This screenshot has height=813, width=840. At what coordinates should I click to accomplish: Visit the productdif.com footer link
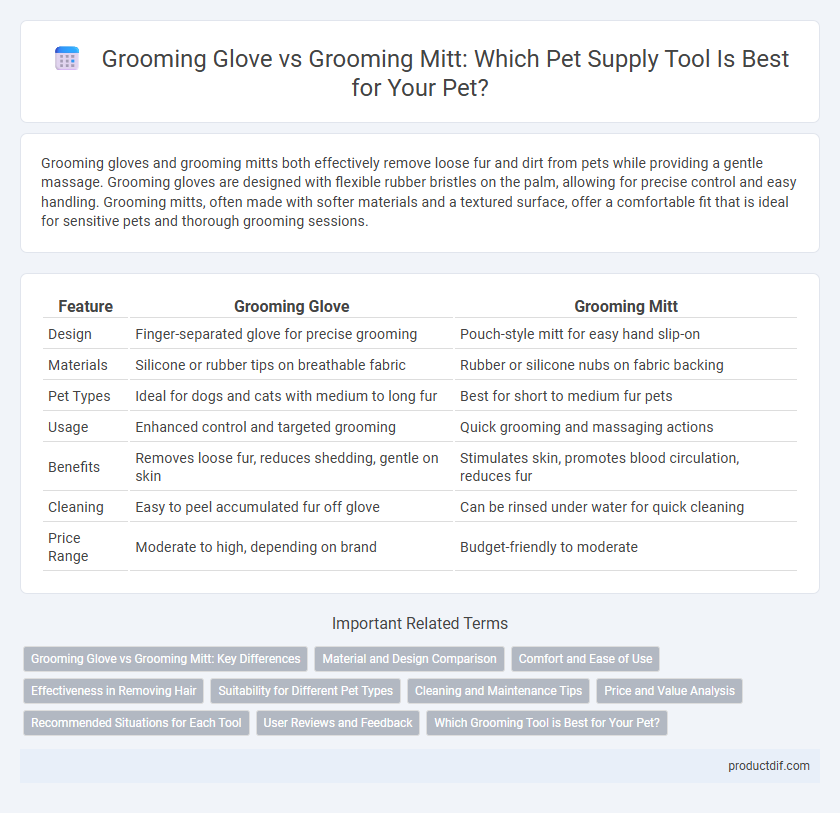[x=768, y=766]
